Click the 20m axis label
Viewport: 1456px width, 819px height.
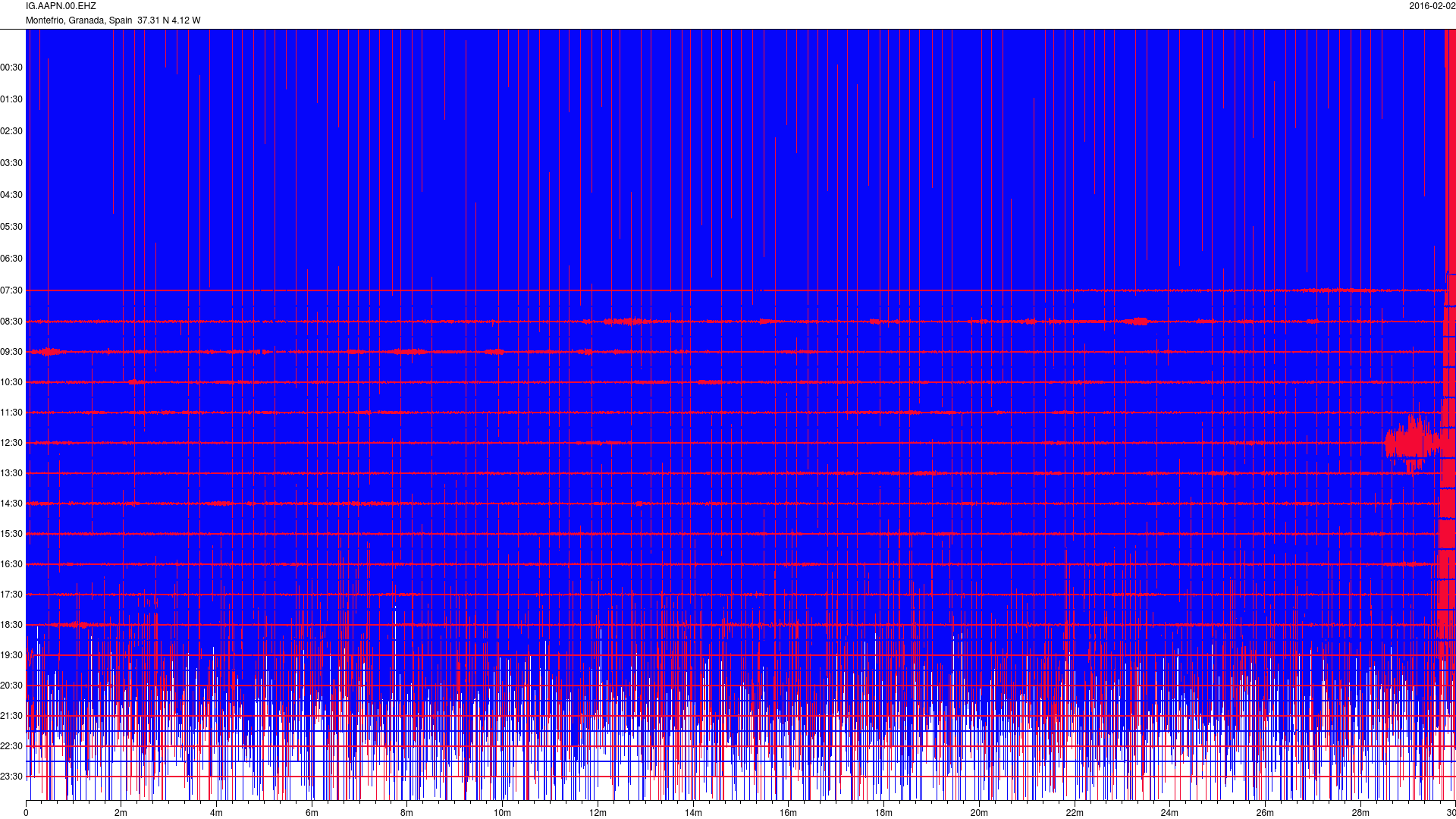point(979,813)
